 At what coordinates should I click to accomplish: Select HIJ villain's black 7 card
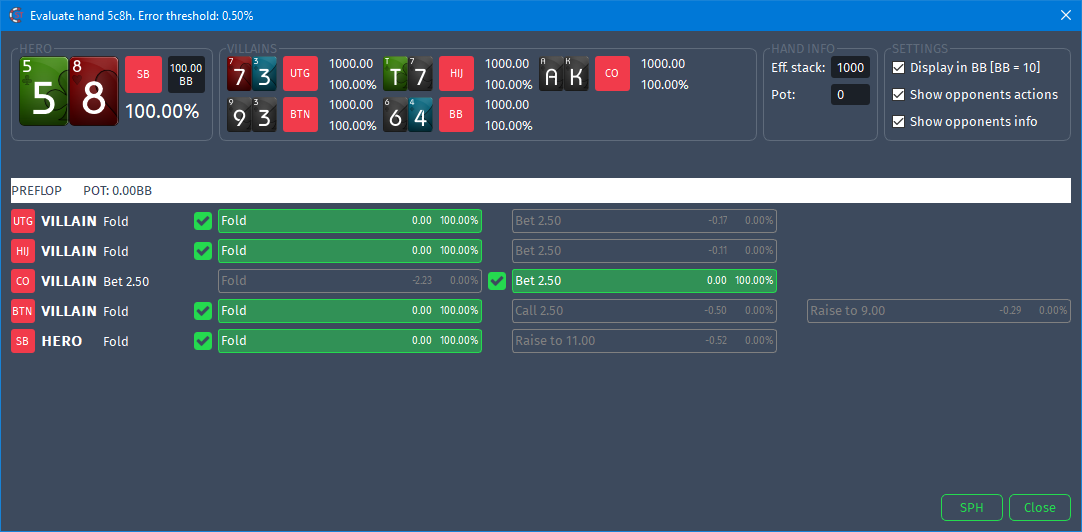[x=420, y=74]
